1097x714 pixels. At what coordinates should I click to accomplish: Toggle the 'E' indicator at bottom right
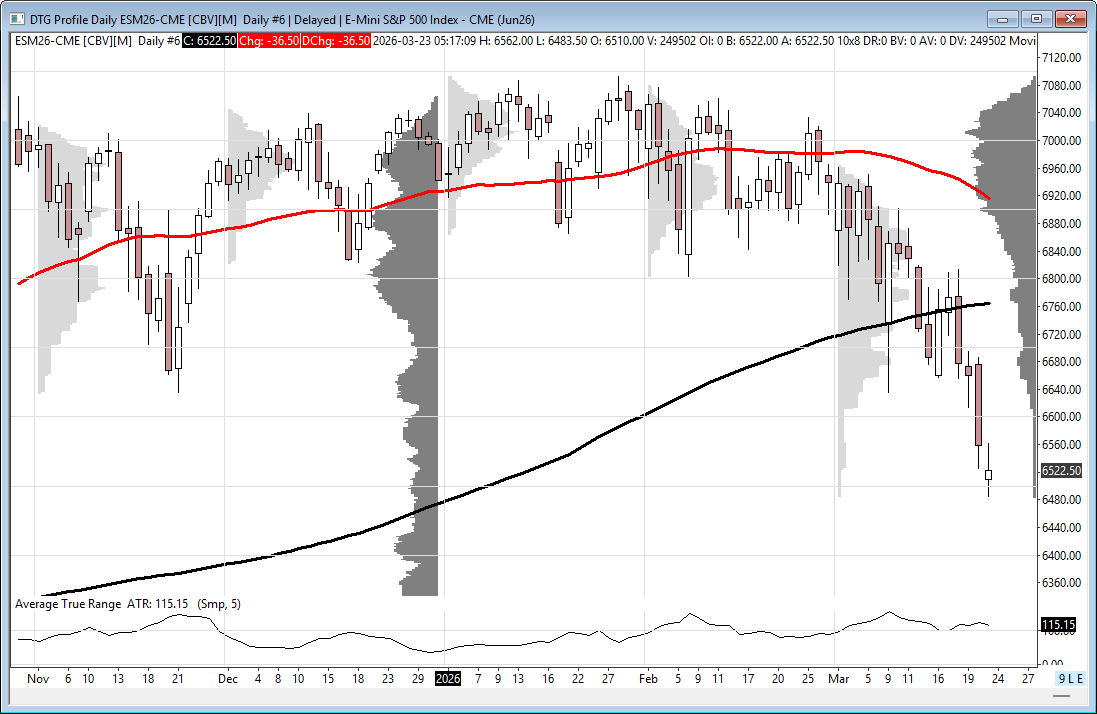click(1080, 678)
